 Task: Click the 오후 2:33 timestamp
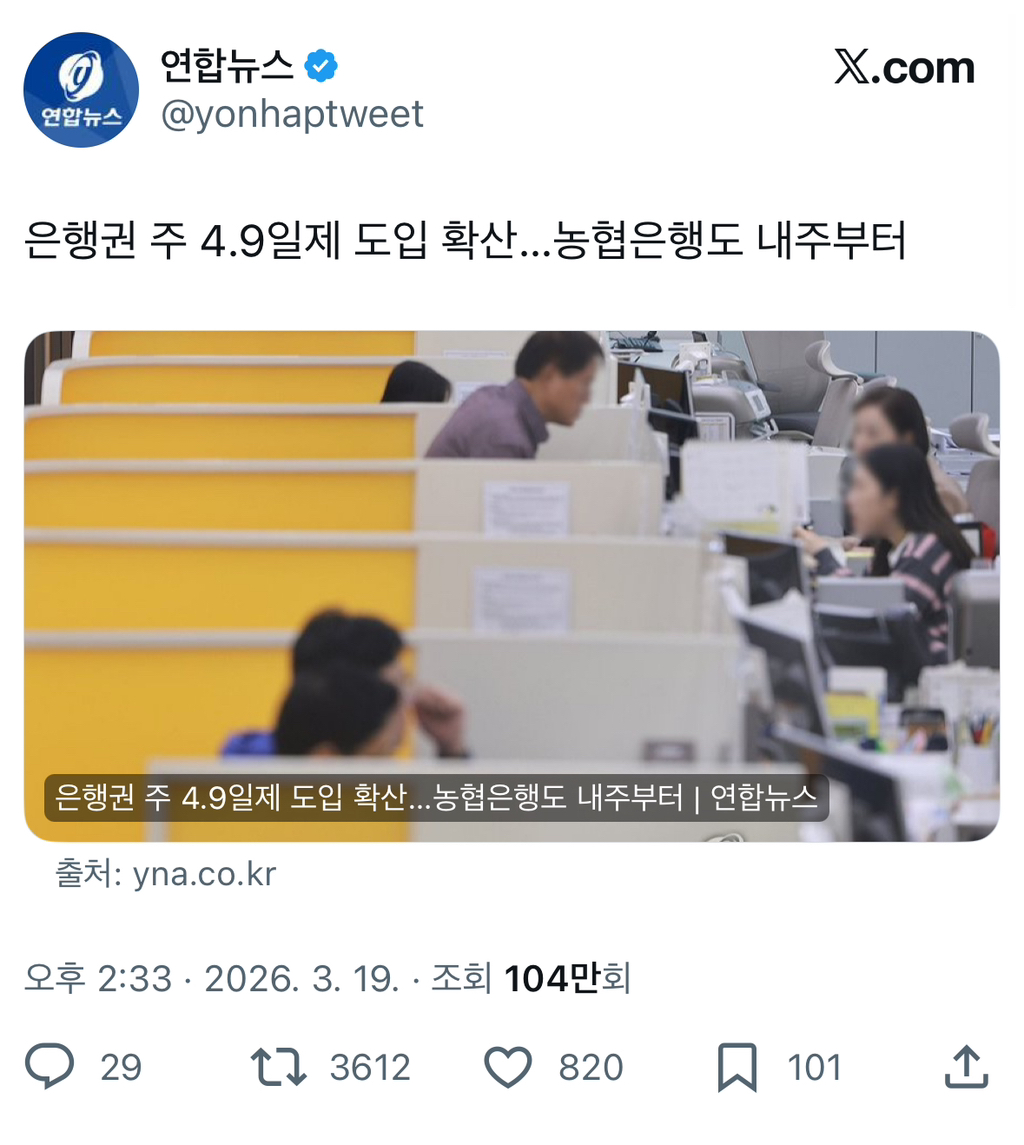click(99, 978)
